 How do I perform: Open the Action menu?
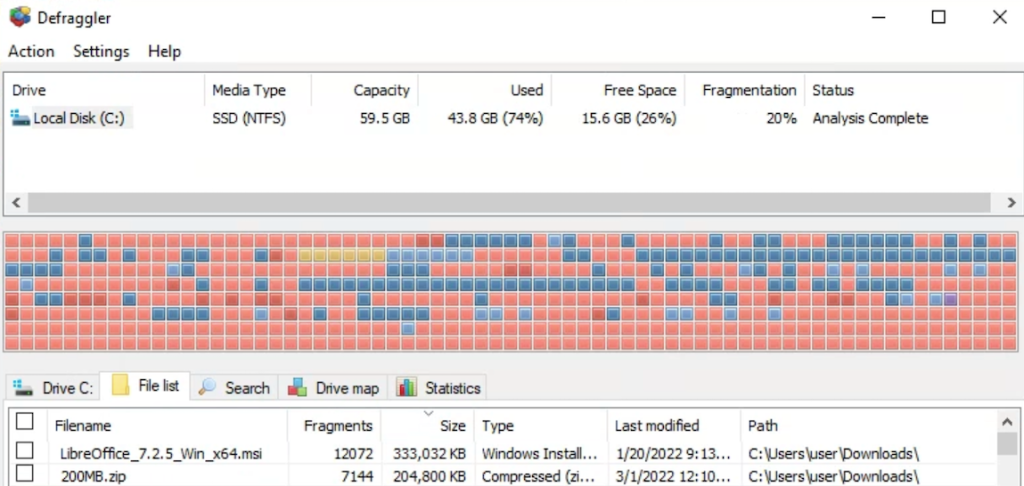click(31, 51)
